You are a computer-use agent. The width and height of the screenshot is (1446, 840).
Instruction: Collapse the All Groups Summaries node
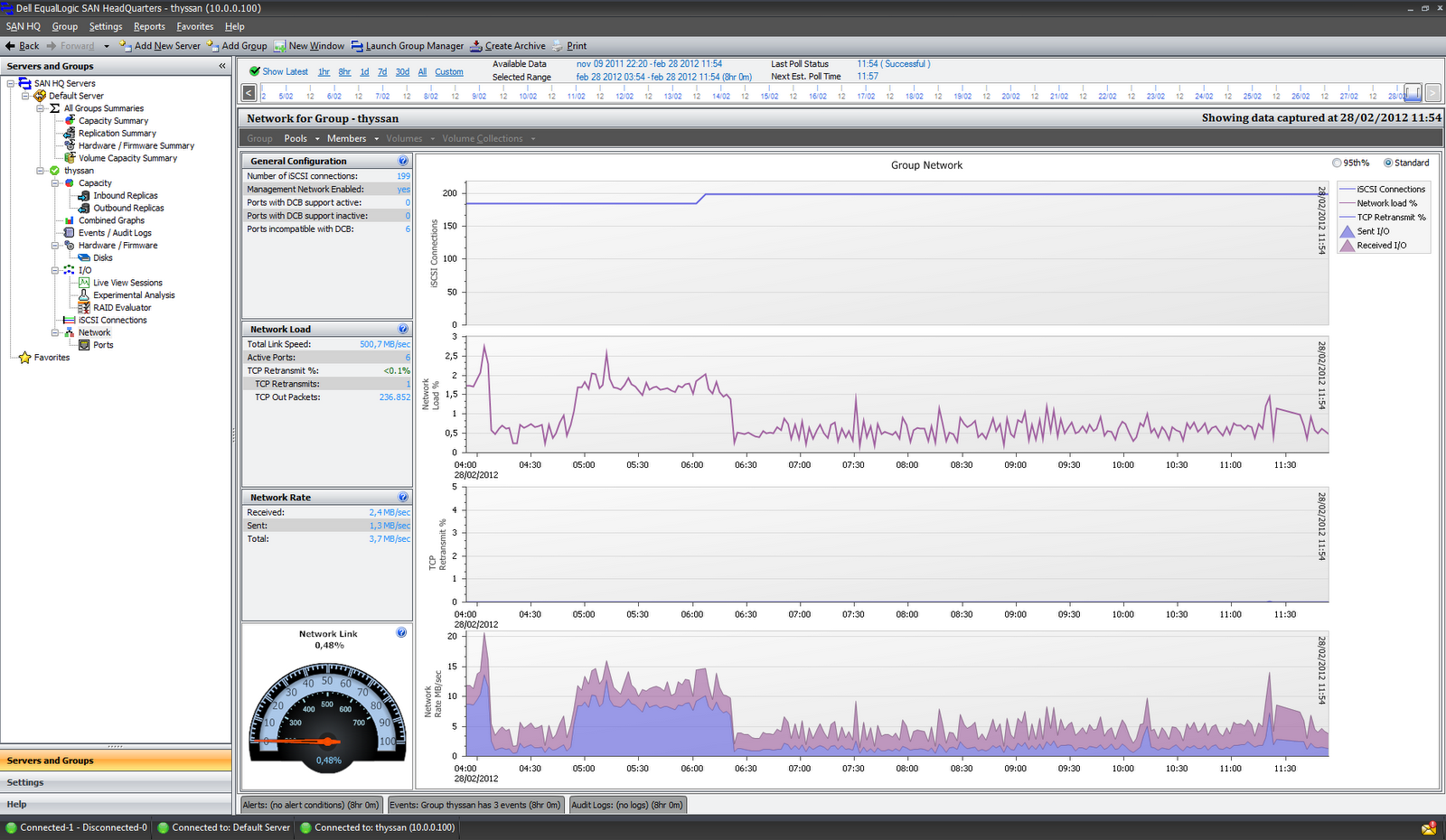point(40,108)
